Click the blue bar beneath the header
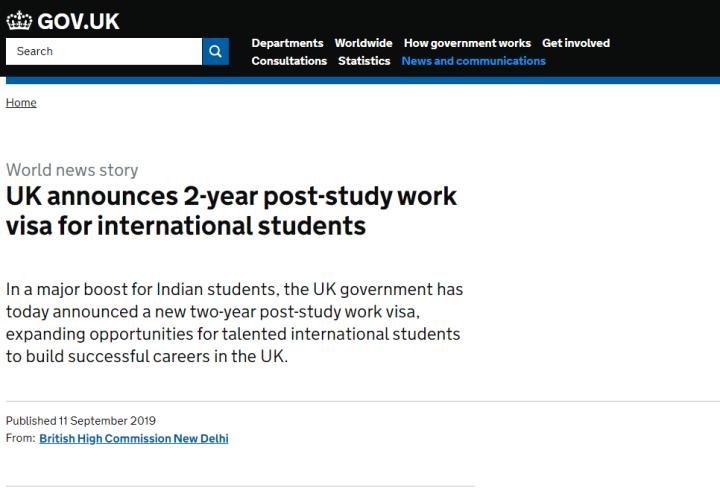Screen dimensions: 720x488 [360, 80]
